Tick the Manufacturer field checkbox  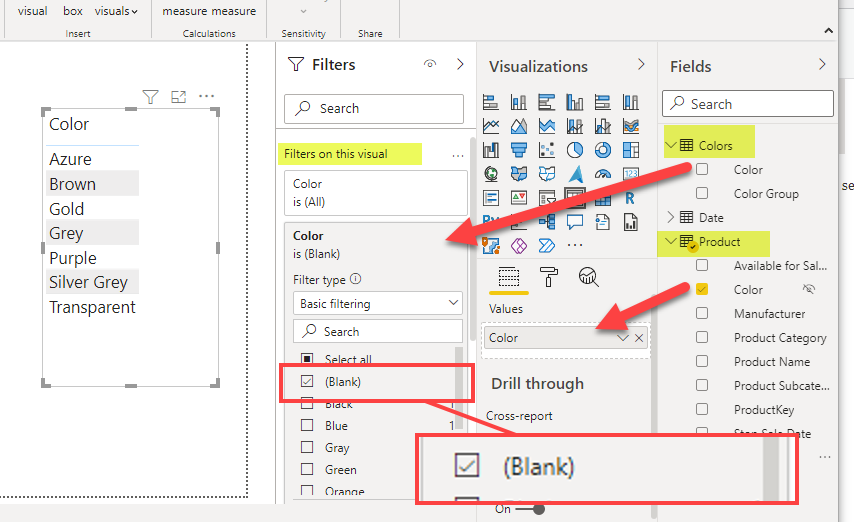(x=702, y=314)
